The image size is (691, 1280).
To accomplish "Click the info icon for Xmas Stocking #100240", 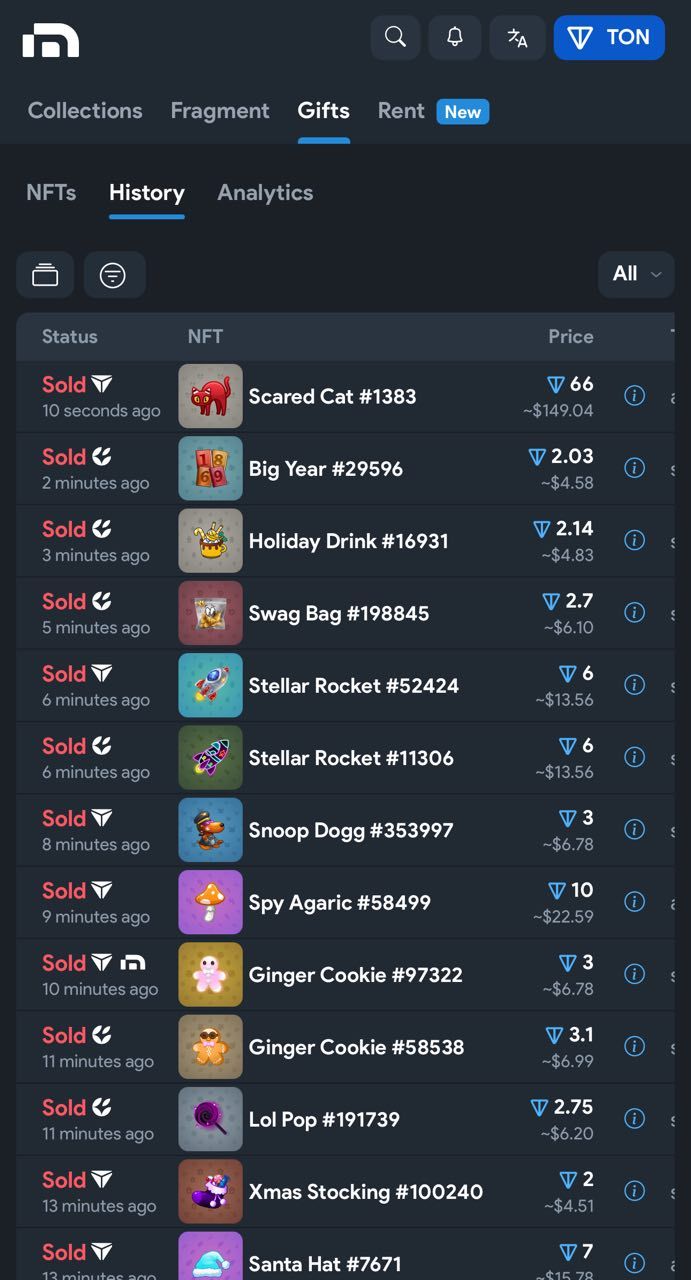I will (x=634, y=1190).
